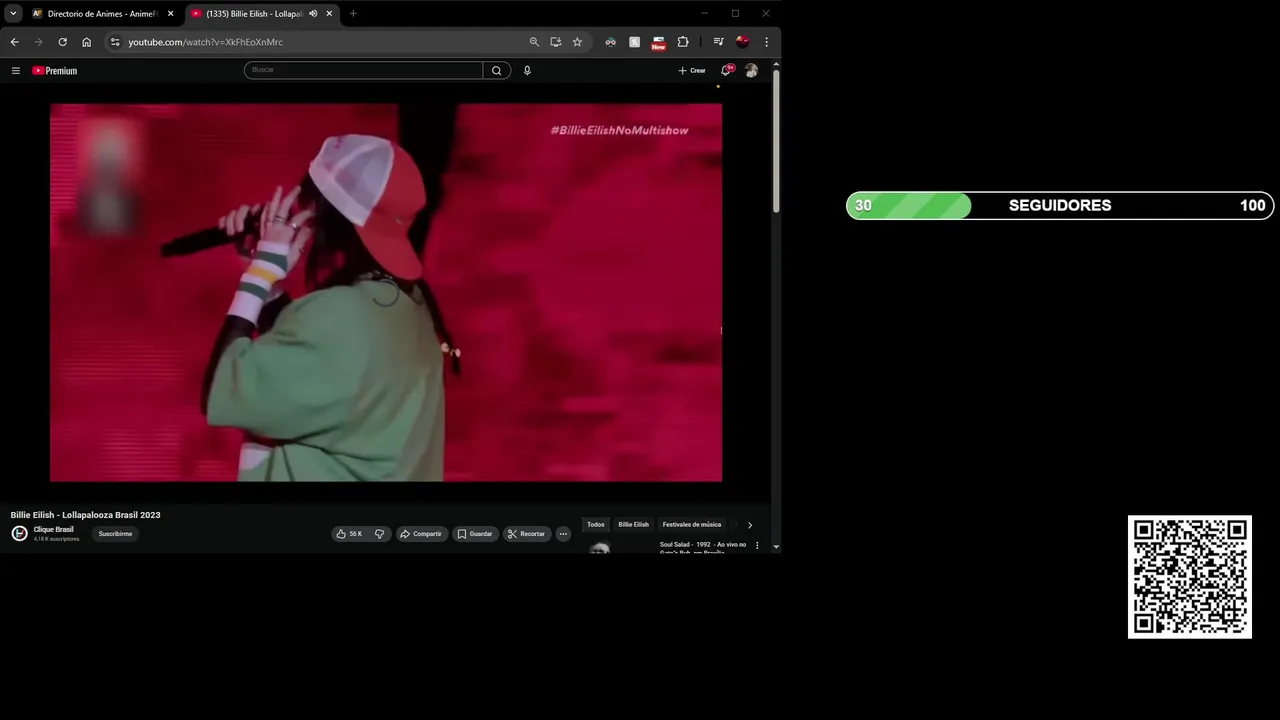
Task: Switch to the Directorio de Animes tab
Action: [103, 14]
